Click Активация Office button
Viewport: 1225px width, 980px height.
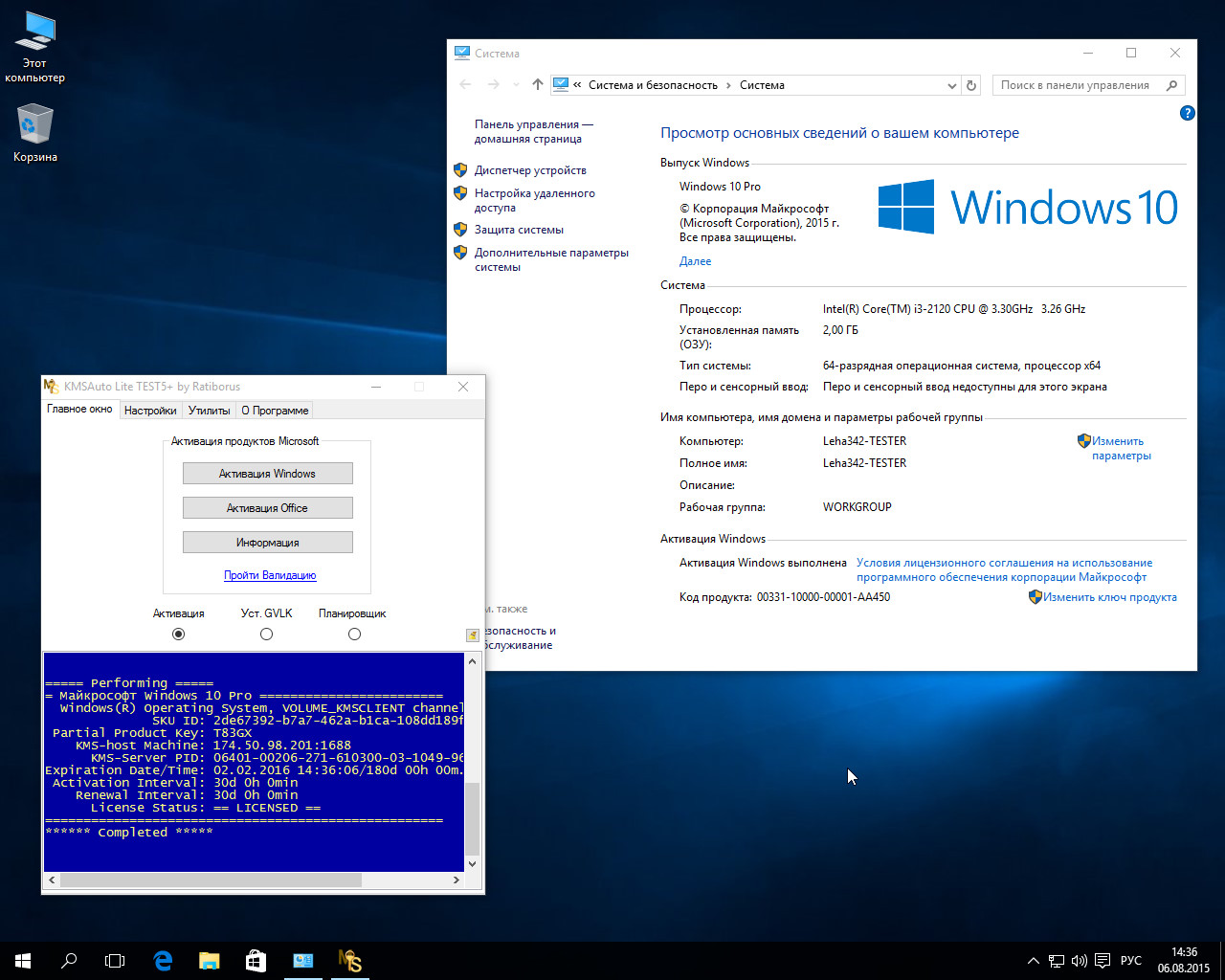pyautogui.click(x=267, y=508)
